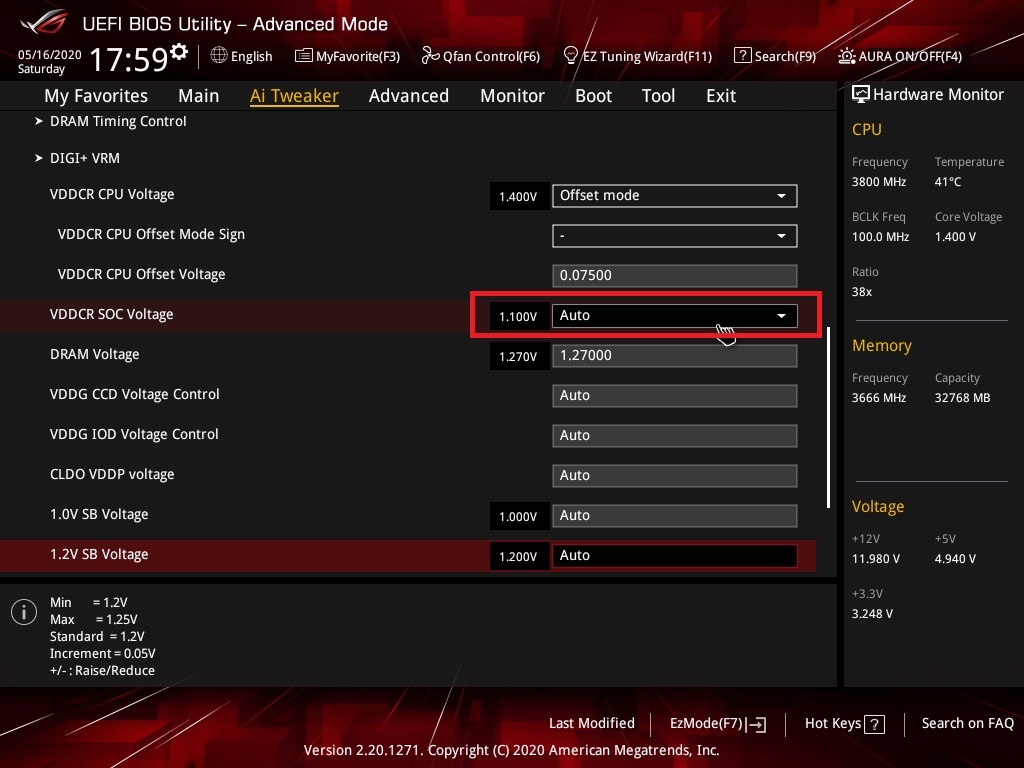
Task: Open VDDCR SOC Voltage Auto dropdown
Action: 675,315
